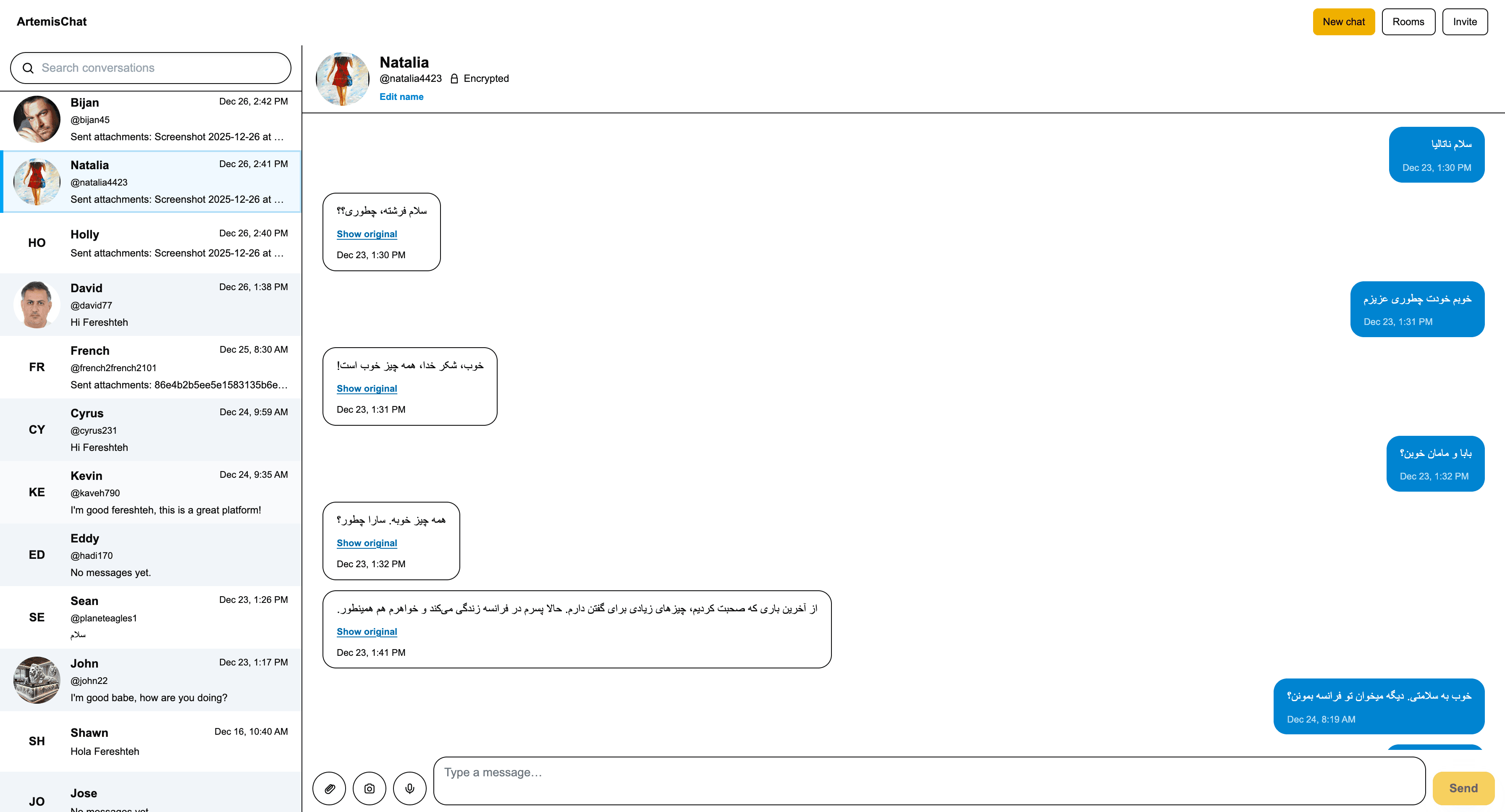
Task: Open Natalia's profile picture in the header
Action: (342, 78)
